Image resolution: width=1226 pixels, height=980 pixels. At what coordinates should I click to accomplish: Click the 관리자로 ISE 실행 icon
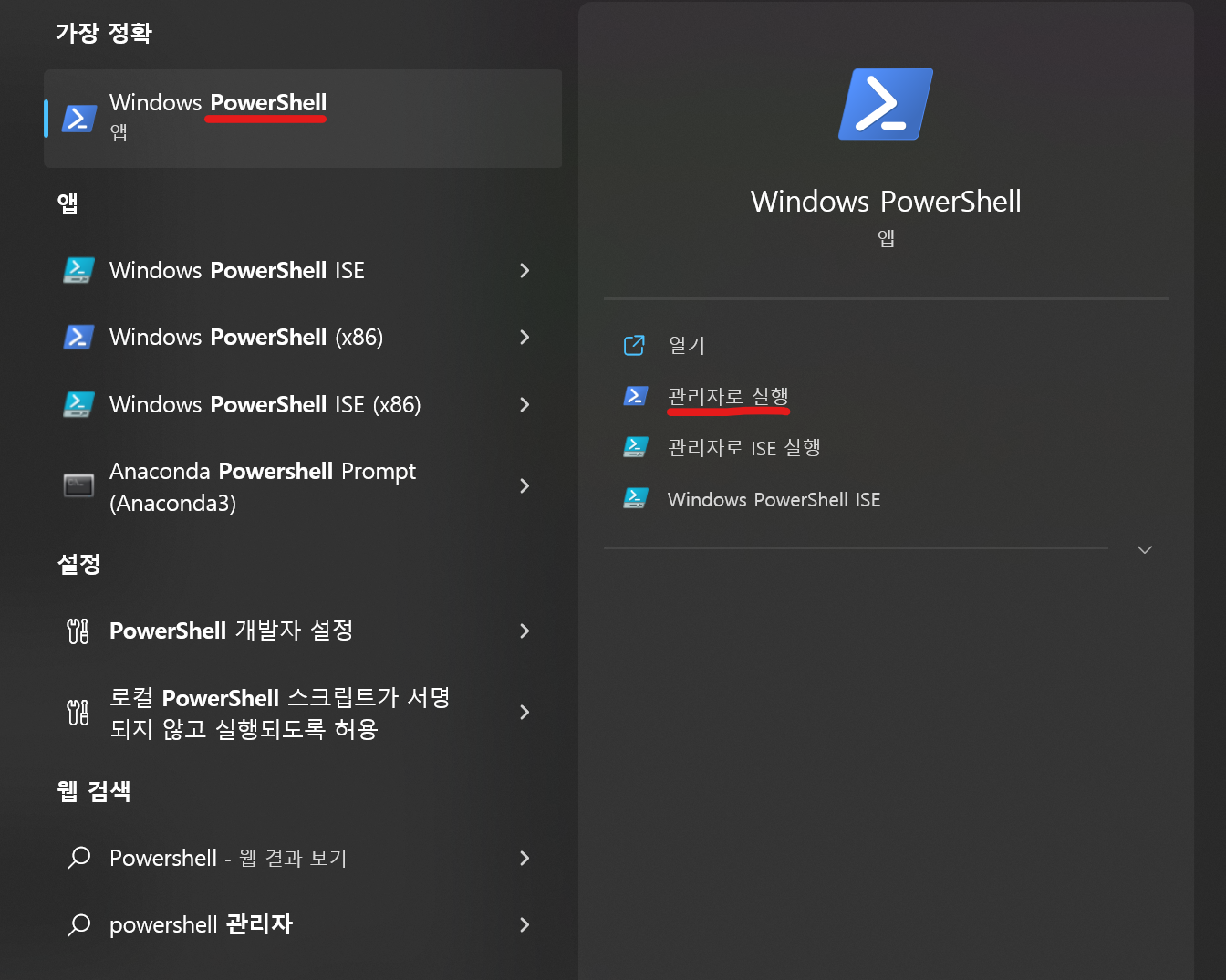click(x=635, y=447)
